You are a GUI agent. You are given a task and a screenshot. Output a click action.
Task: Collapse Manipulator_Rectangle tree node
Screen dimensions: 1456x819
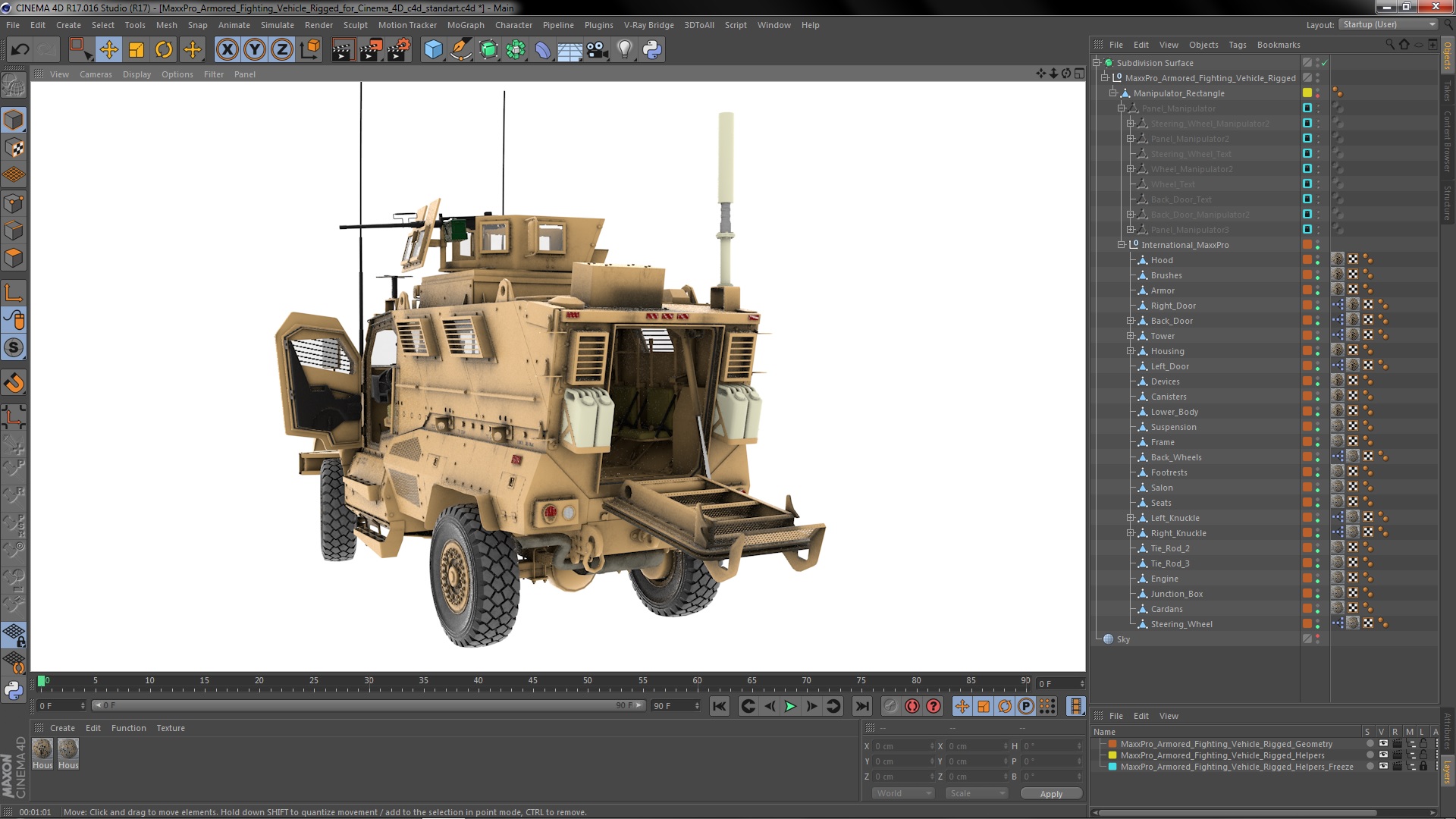point(1113,93)
